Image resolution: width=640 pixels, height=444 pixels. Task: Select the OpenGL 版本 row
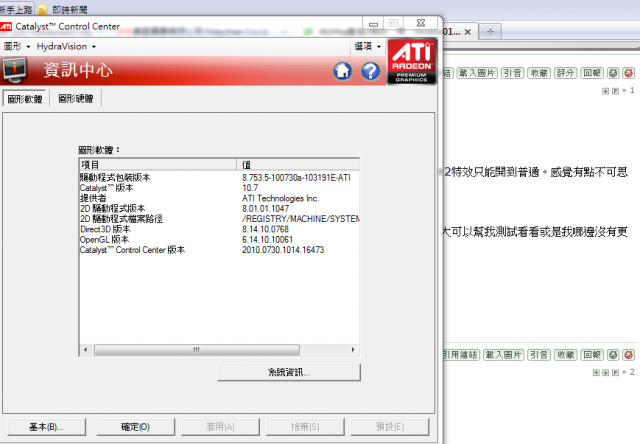point(219,240)
